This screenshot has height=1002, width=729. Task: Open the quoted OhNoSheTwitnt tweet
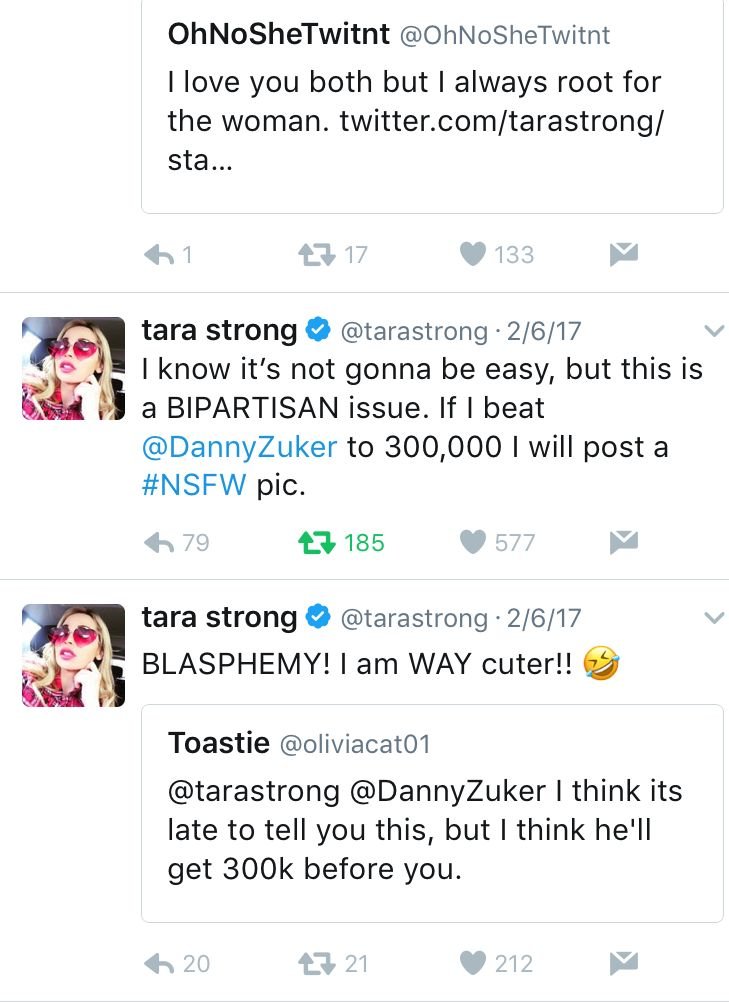[x=432, y=100]
